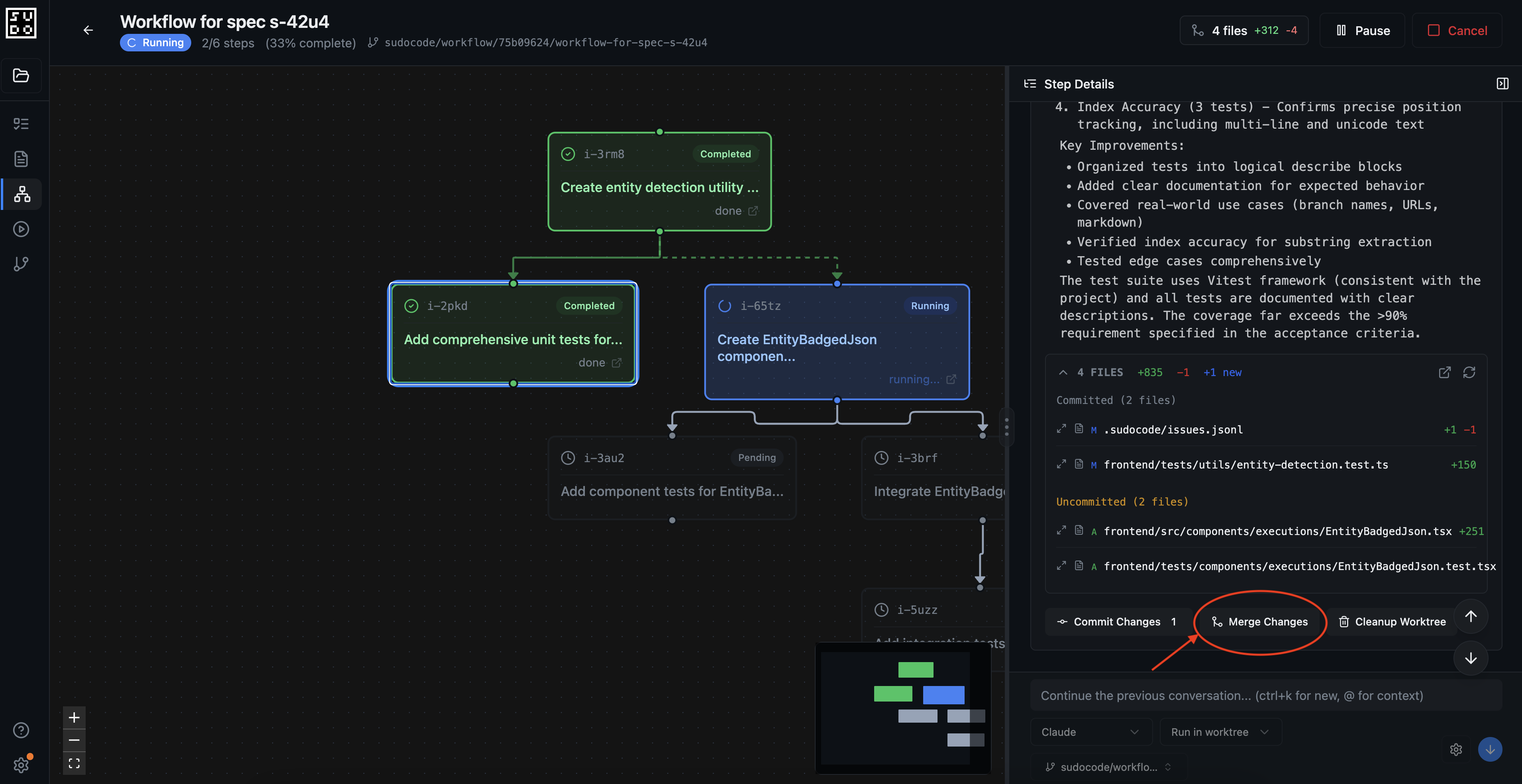The image size is (1522, 784).
Task: Collapse the Step Details side panel
Action: tap(1502, 83)
